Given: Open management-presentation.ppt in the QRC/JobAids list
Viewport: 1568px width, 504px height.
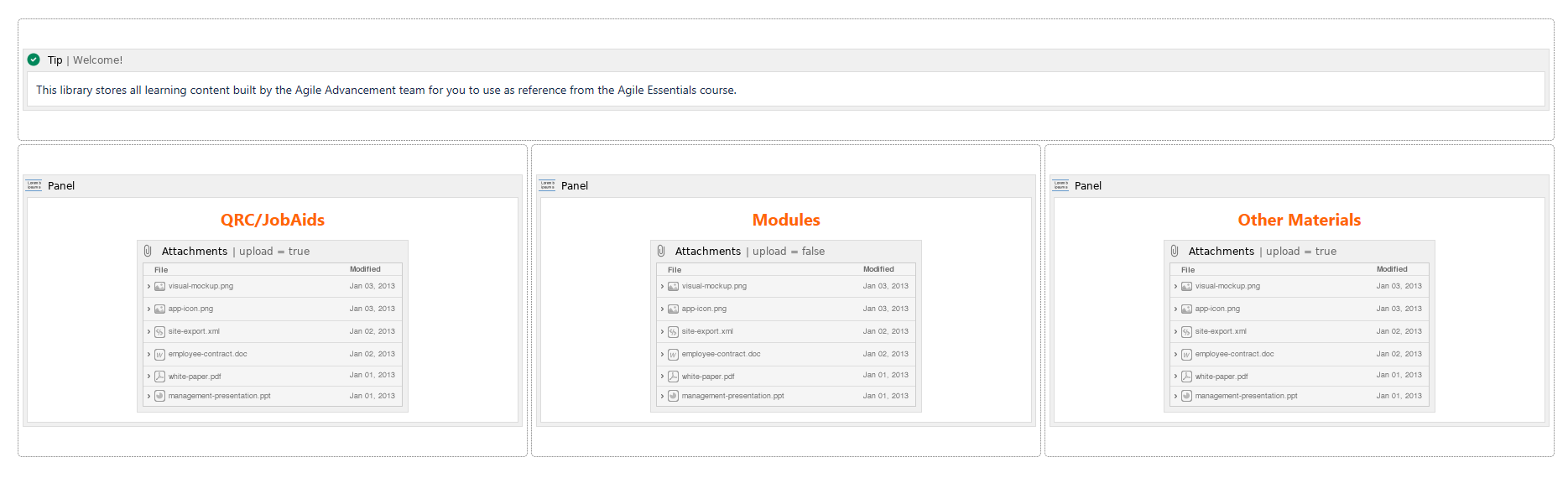Looking at the screenshot, I should click(x=219, y=396).
